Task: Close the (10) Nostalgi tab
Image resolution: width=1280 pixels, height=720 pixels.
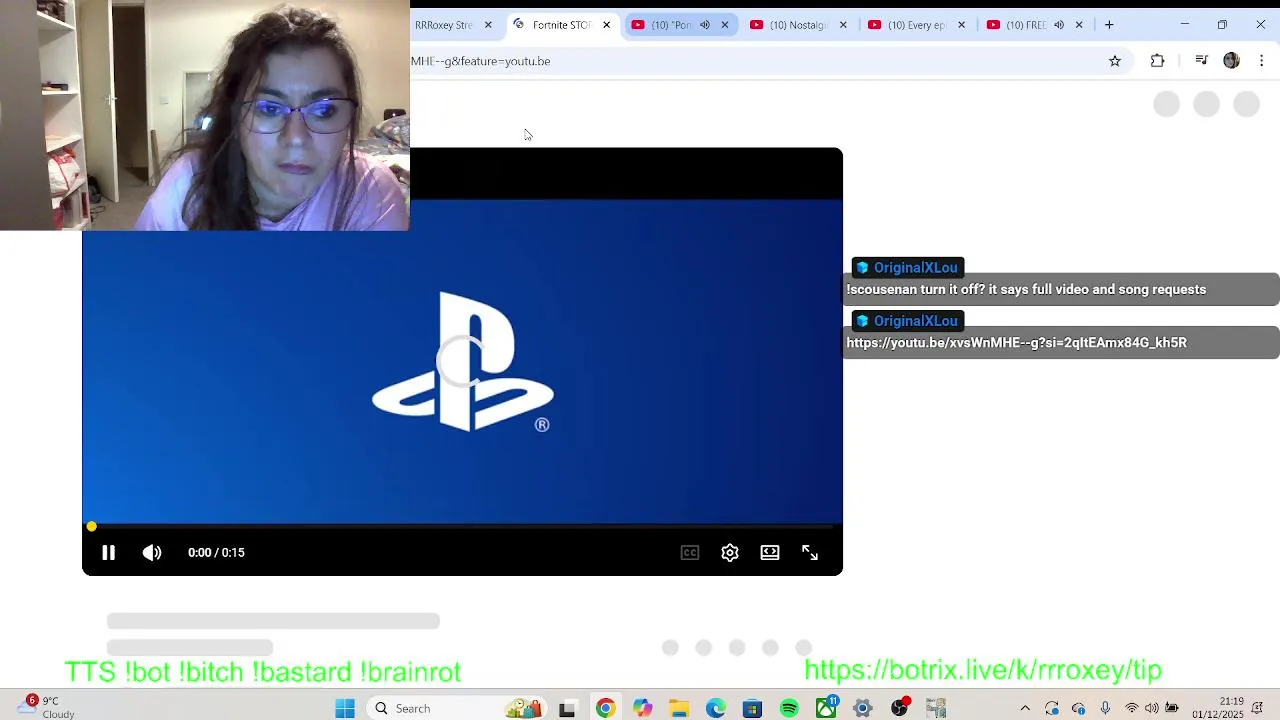Action: tap(843, 25)
